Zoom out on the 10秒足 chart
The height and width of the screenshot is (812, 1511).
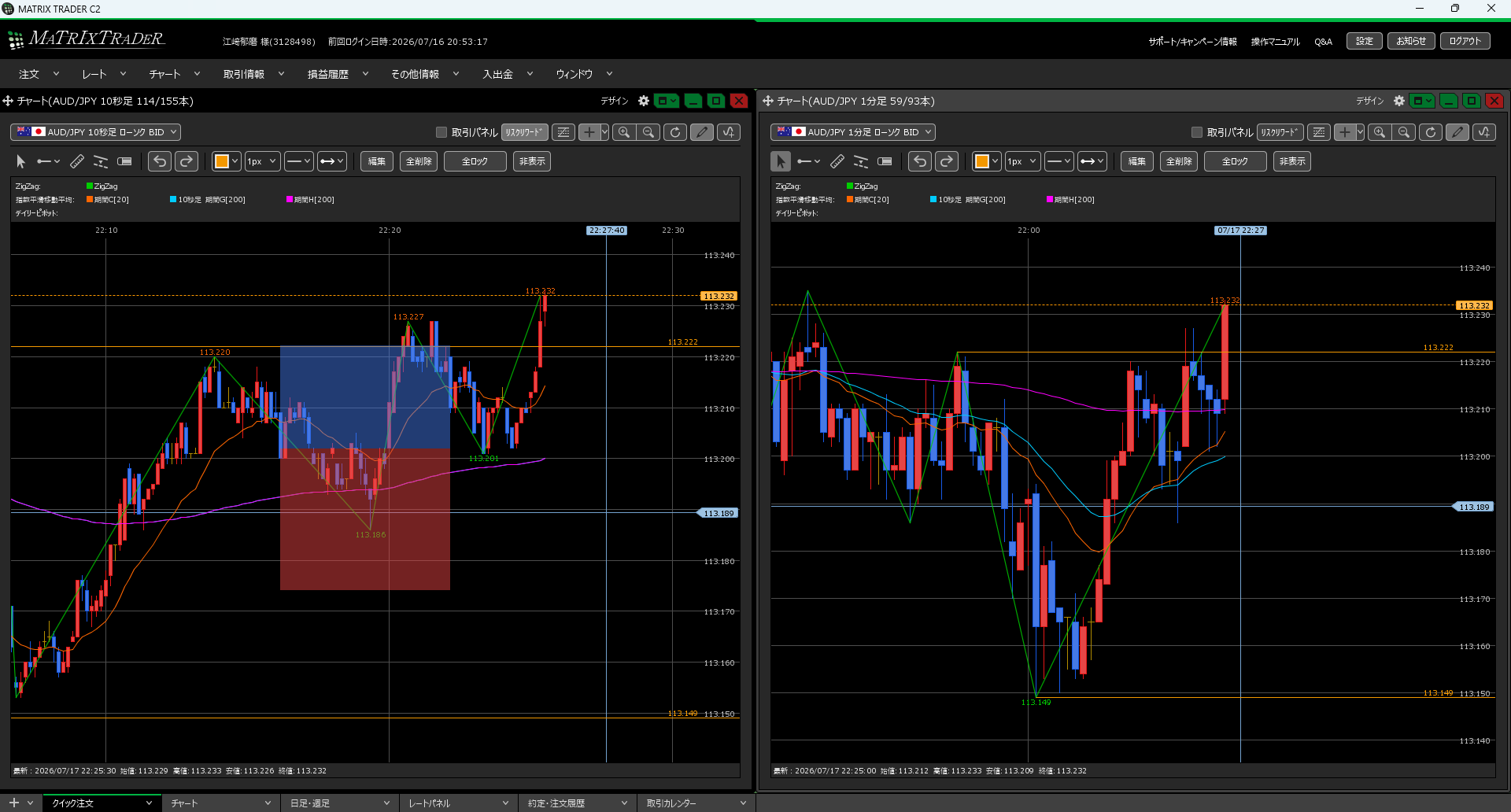click(x=648, y=132)
